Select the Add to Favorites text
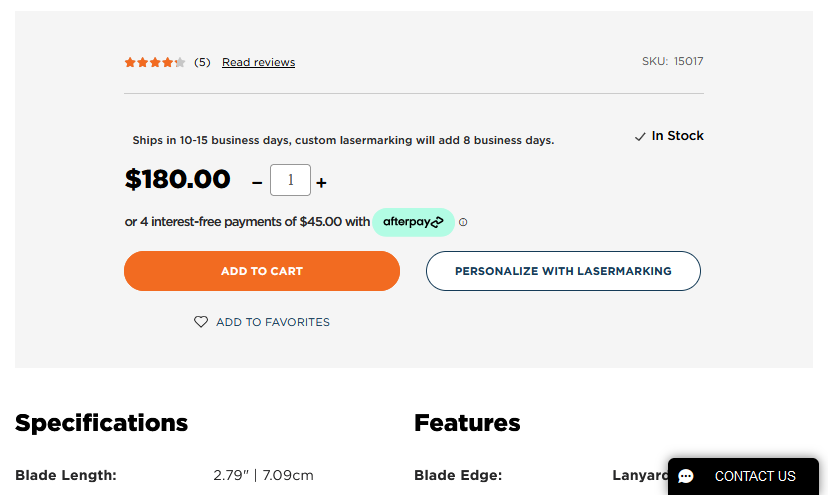The width and height of the screenshot is (828, 495). coord(273,322)
